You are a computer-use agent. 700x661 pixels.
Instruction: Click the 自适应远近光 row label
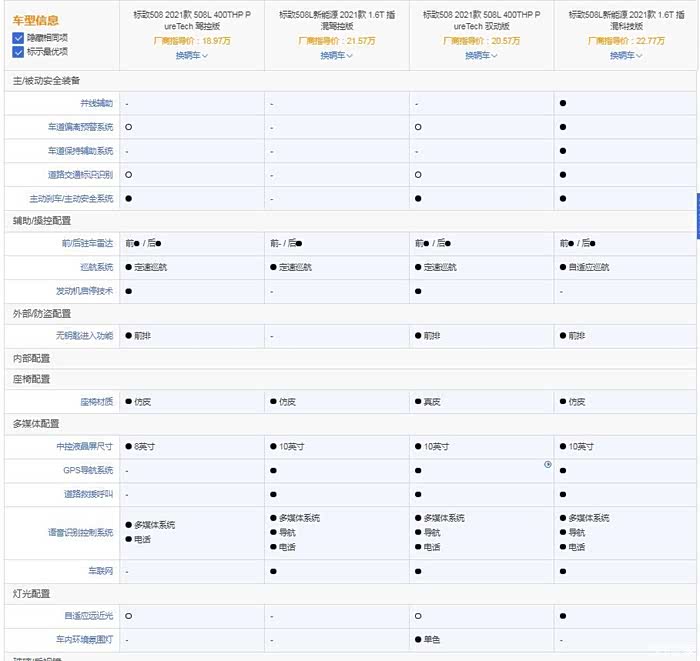88,616
